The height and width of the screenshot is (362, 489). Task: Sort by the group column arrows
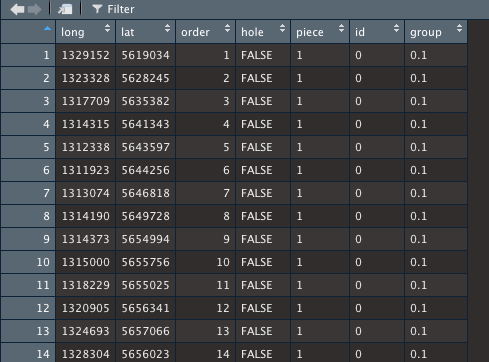pyautogui.click(x=459, y=28)
